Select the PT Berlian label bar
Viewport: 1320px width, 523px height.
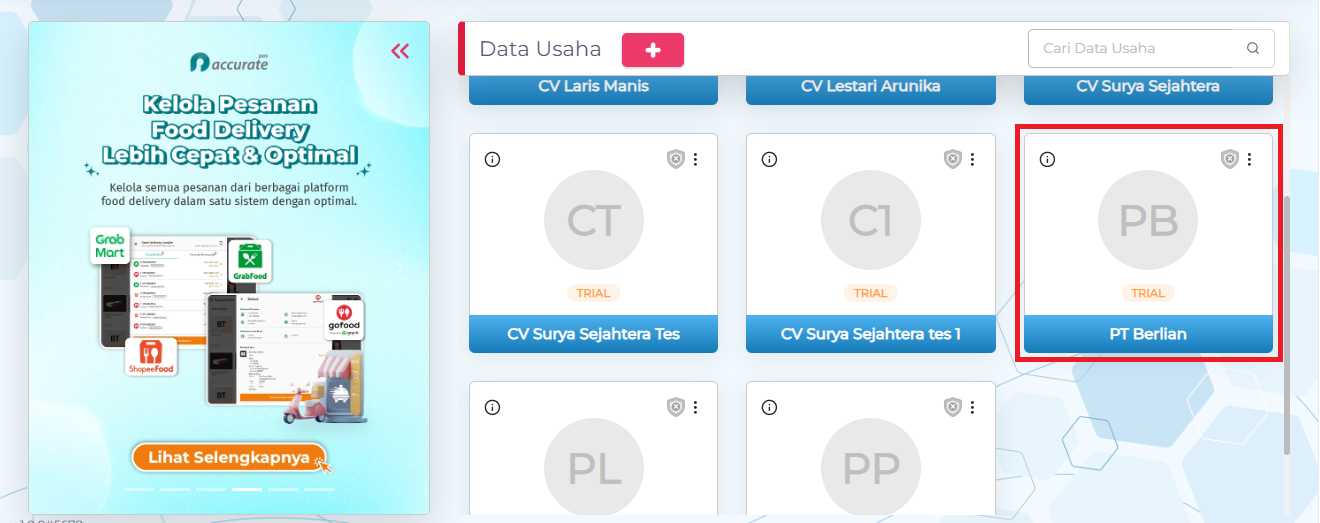[1148, 334]
